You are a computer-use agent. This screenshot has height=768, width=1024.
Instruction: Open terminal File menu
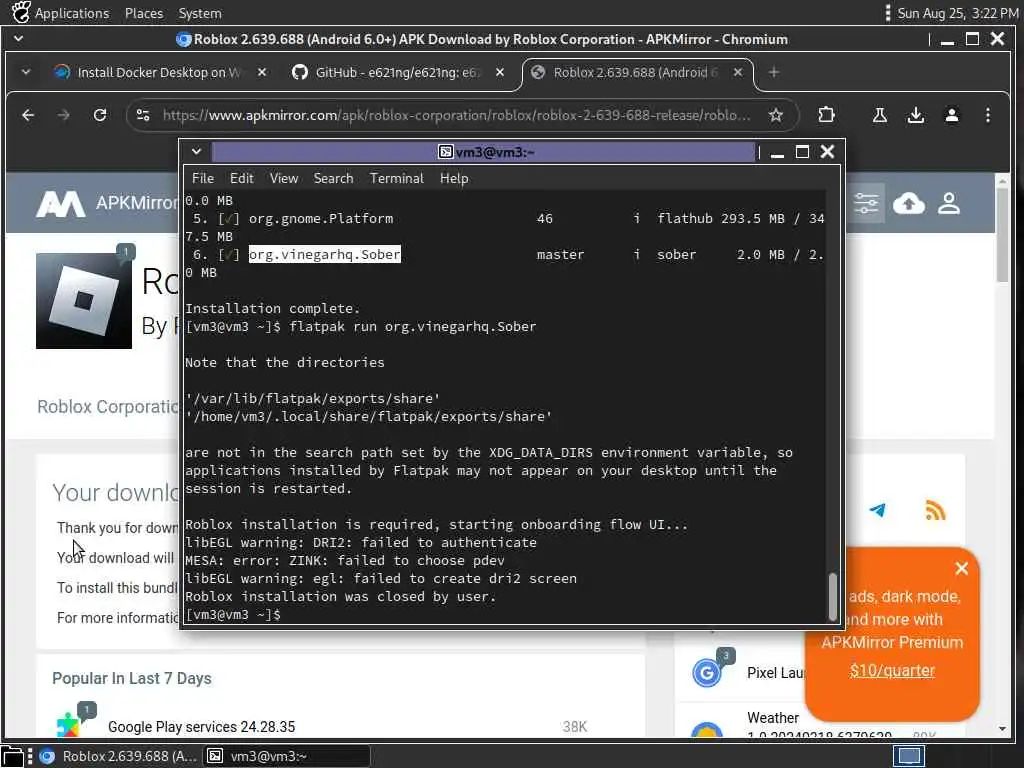(x=202, y=178)
